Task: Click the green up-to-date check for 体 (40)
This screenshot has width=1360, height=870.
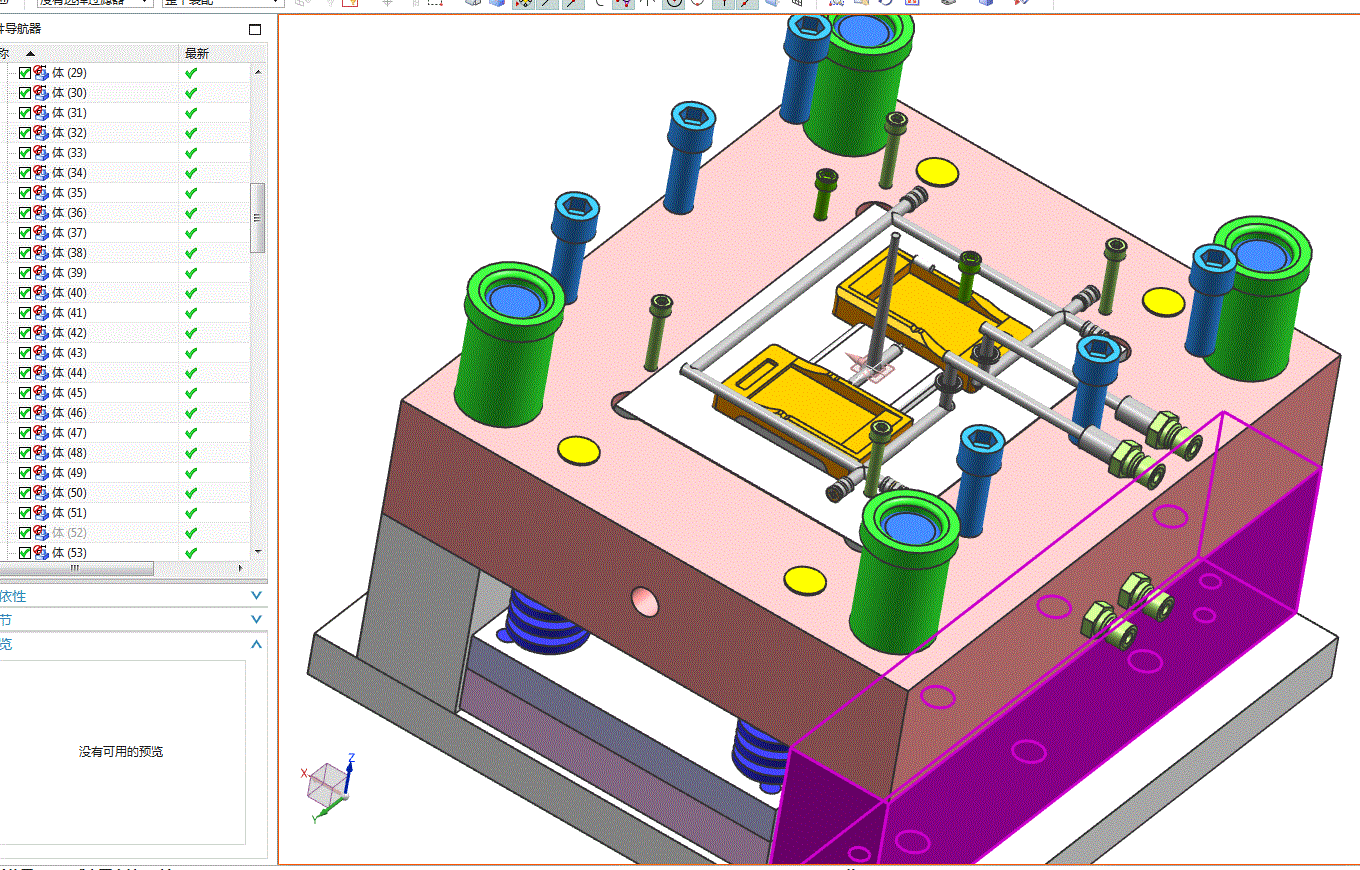Action: click(x=191, y=293)
